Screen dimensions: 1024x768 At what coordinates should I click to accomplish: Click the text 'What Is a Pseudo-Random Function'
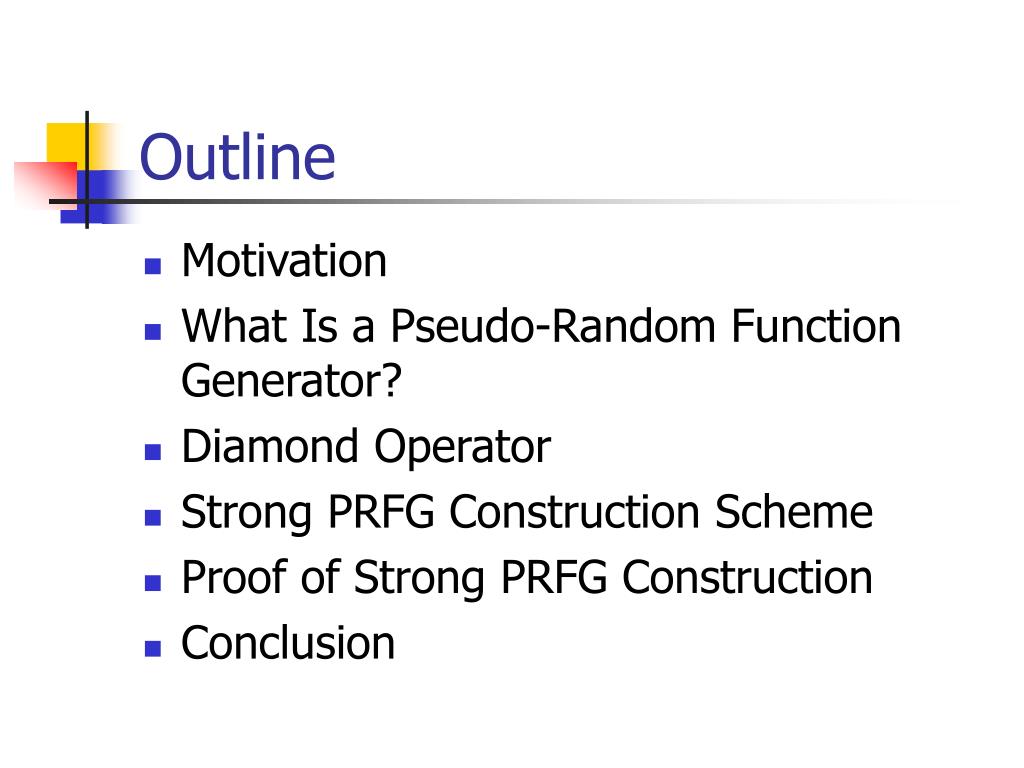tap(541, 326)
